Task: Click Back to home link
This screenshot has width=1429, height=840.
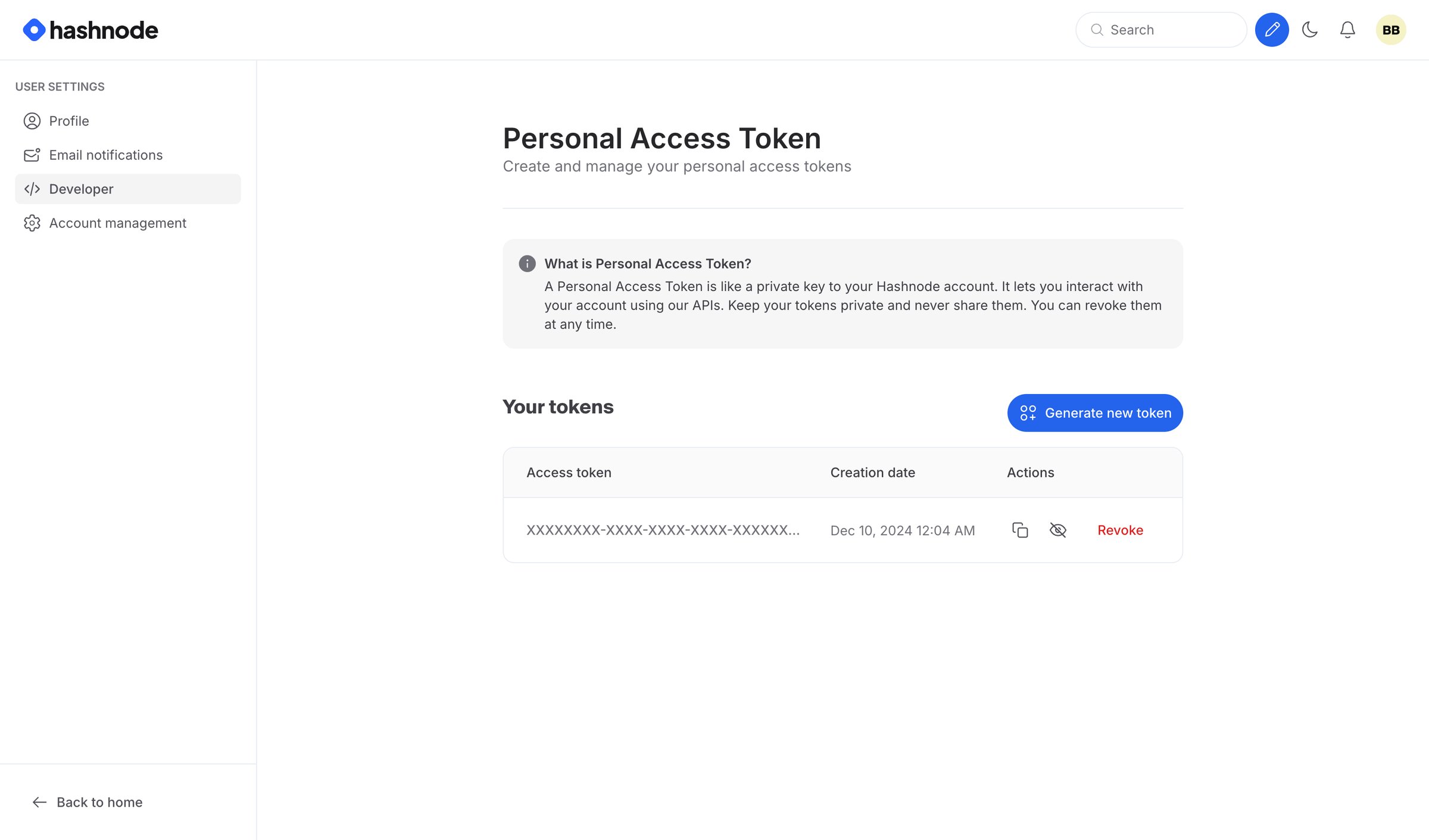Action: pos(88,802)
